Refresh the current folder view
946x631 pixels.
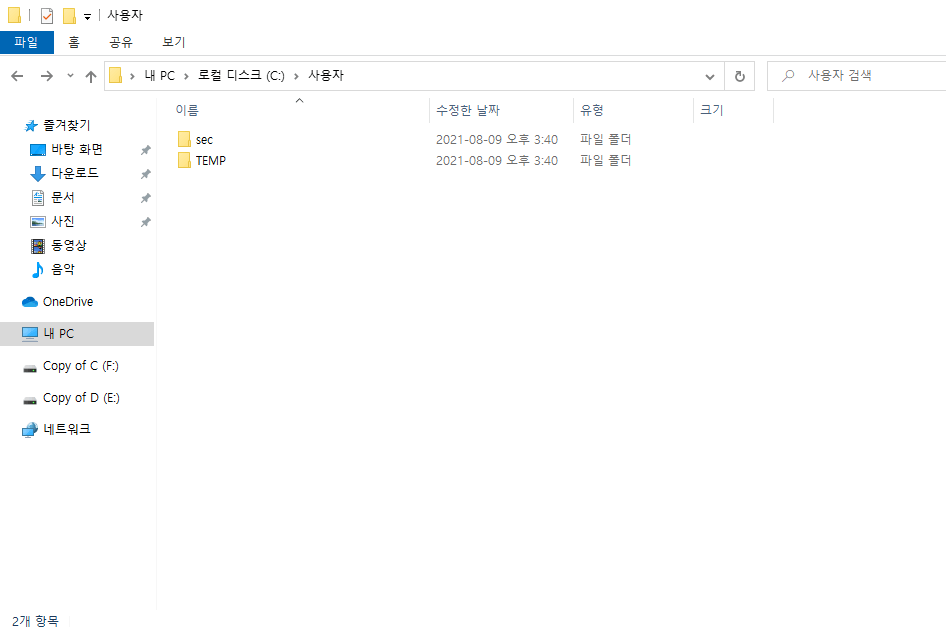coord(739,76)
